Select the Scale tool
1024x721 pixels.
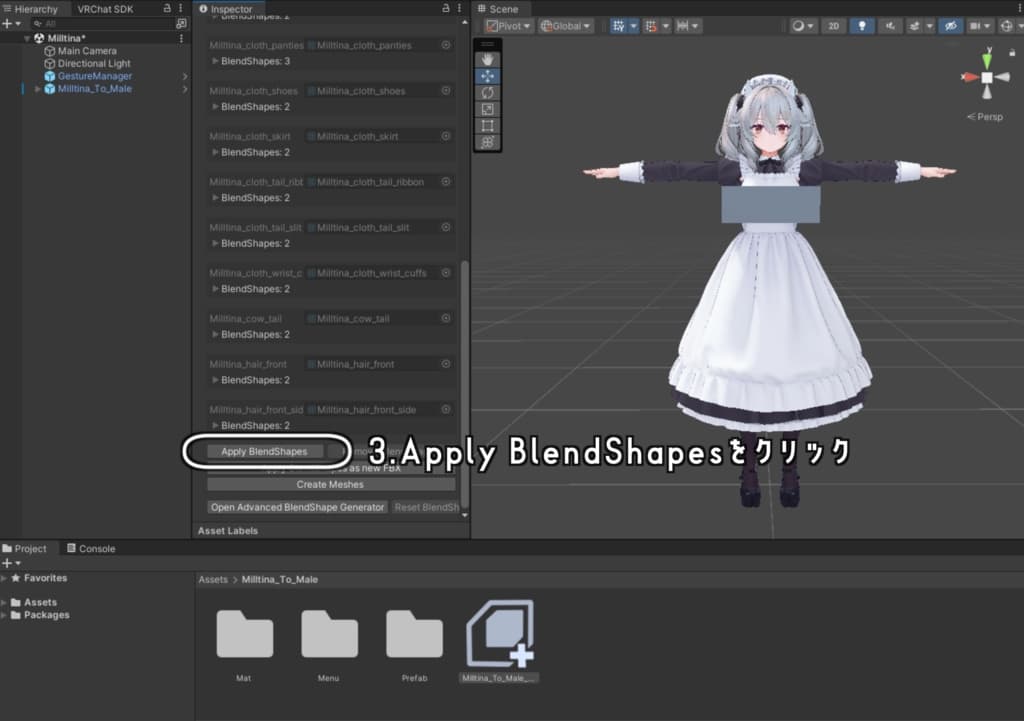pyautogui.click(x=487, y=109)
